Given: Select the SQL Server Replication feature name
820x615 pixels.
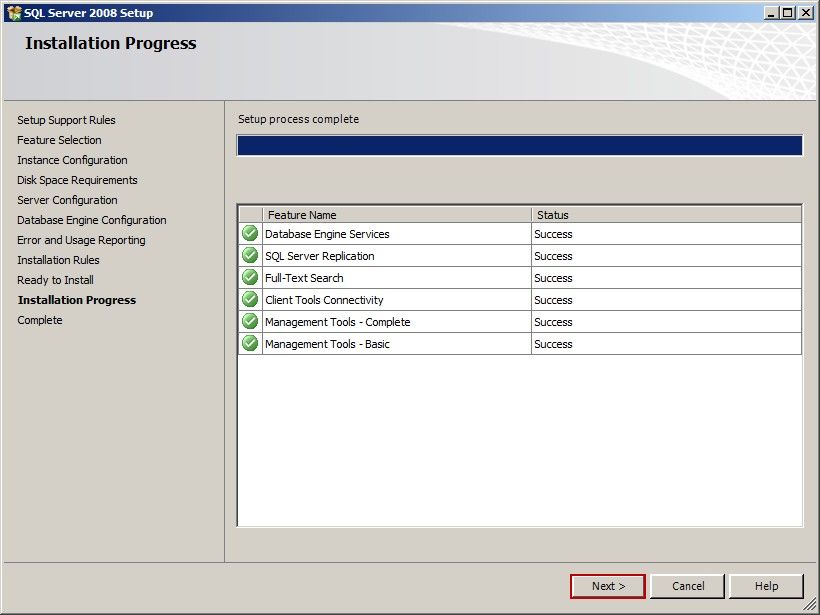Looking at the screenshot, I should pos(320,256).
